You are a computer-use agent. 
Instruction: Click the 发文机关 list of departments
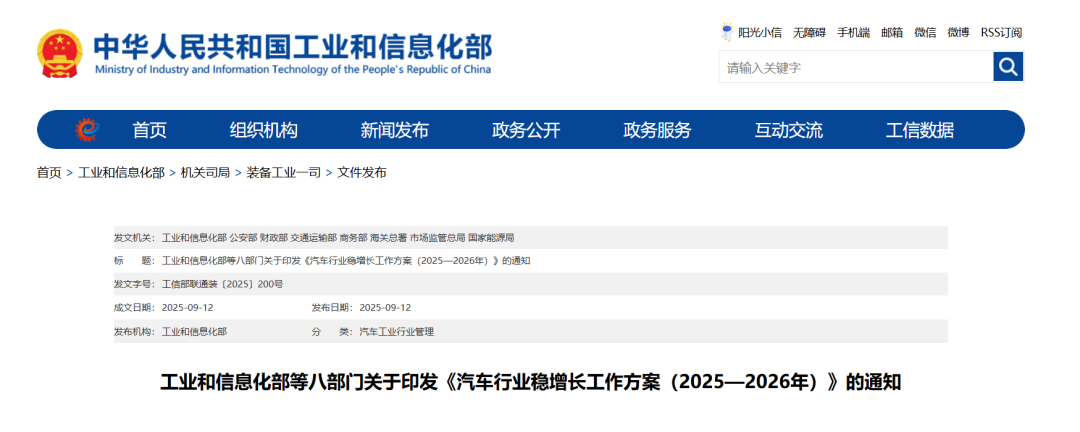coord(338,238)
